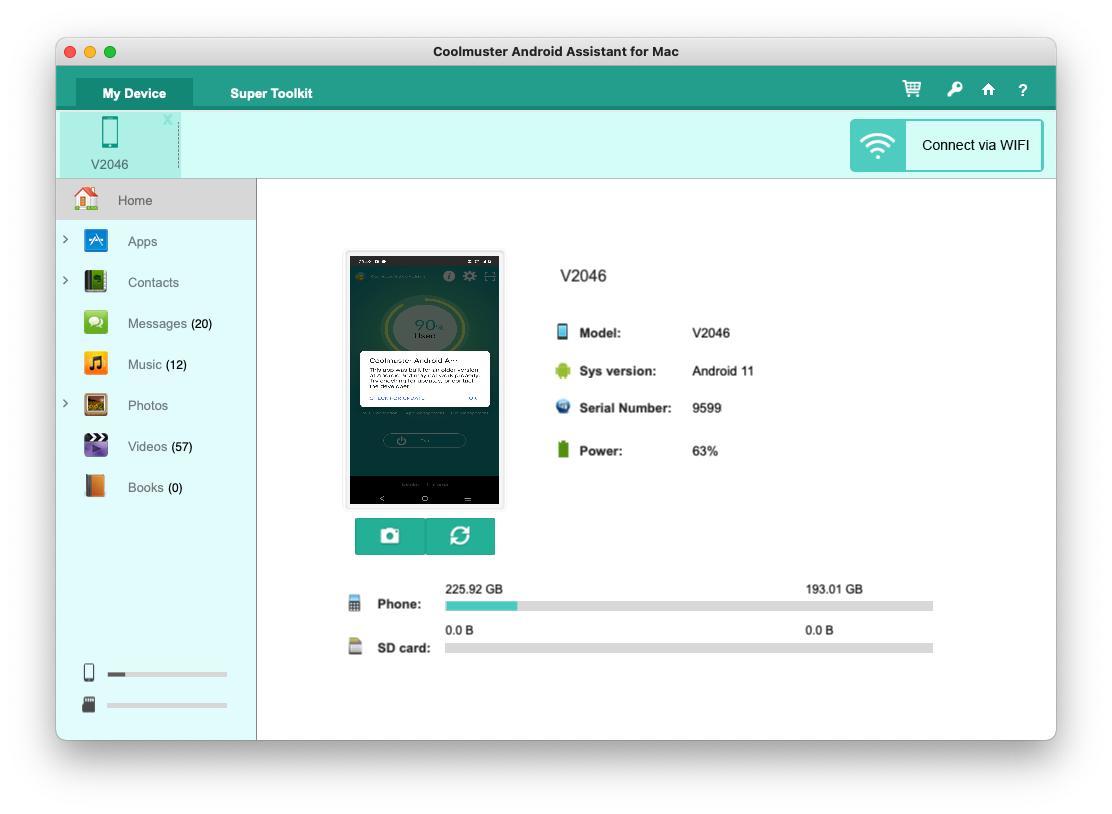Viewport: 1112px width, 814px height.
Task: Click the Contacts book icon
Action: 96,281
